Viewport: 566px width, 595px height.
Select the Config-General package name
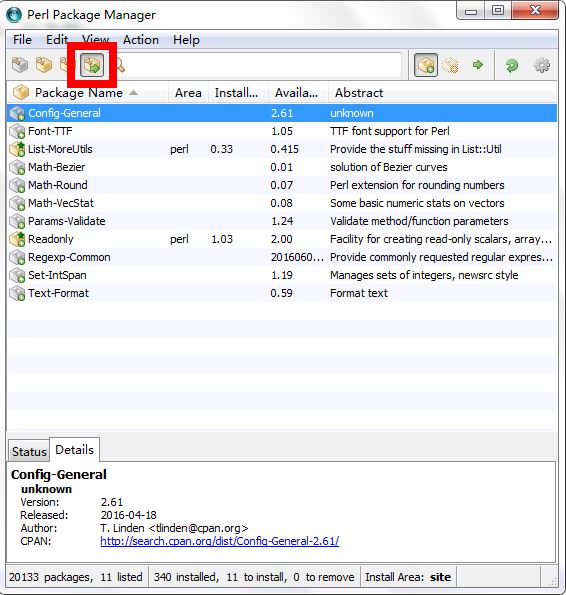(64, 113)
